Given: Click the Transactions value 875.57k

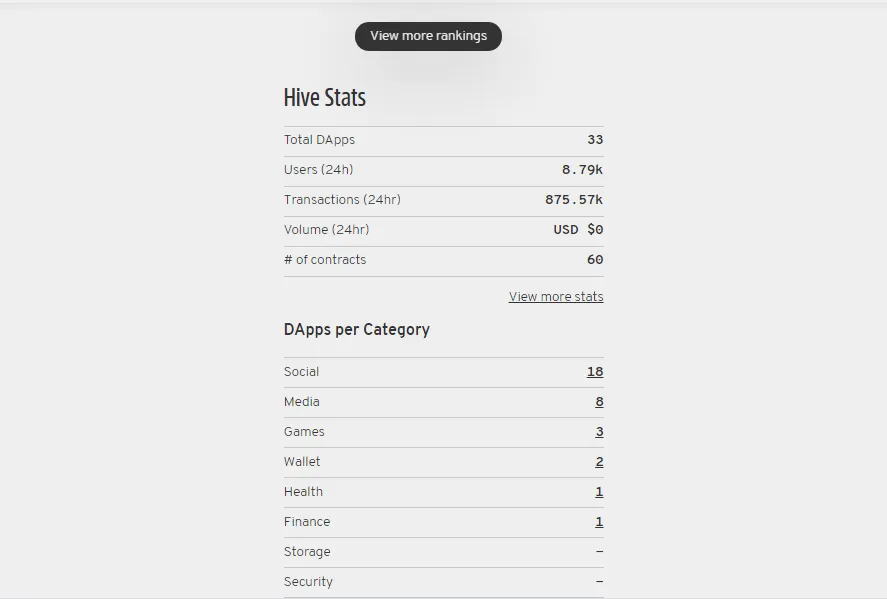Looking at the screenshot, I should [x=574, y=200].
